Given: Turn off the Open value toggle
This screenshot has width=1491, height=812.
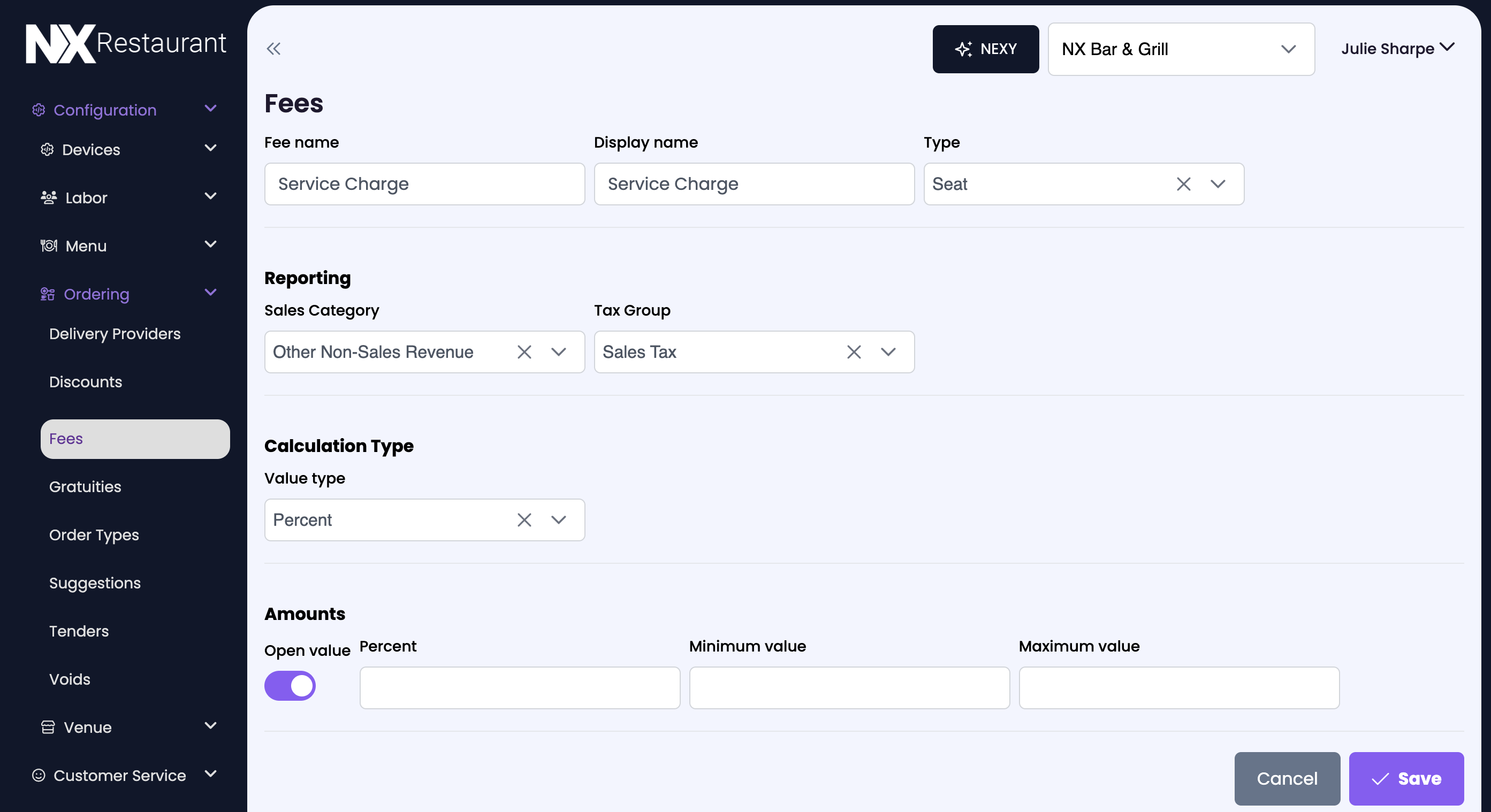Looking at the screenshot, I should coord(290,686).
